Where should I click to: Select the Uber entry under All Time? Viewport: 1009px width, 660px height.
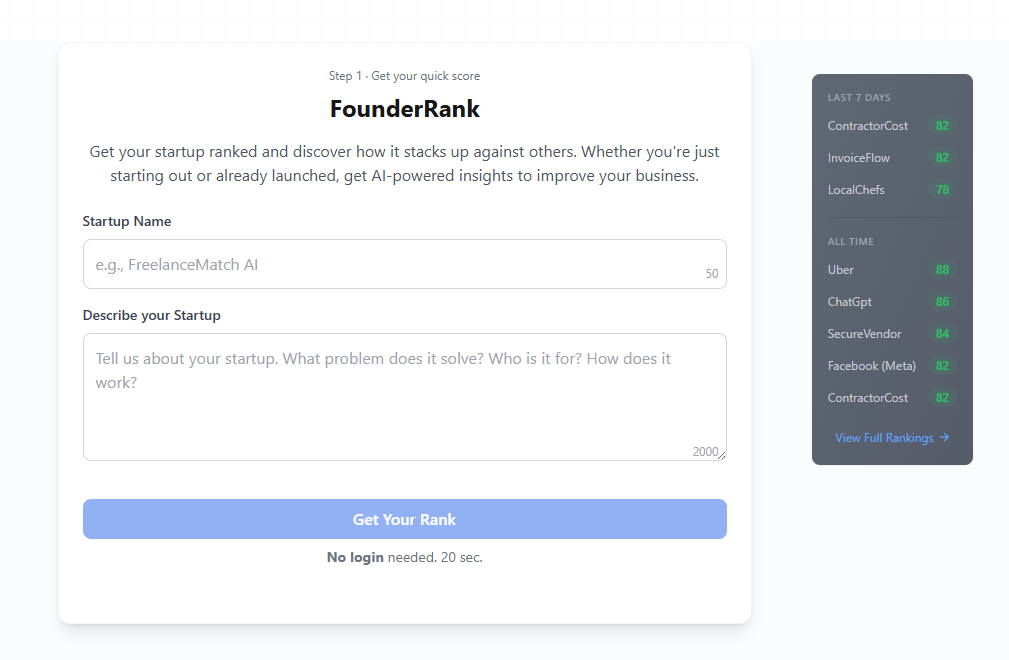840,269
